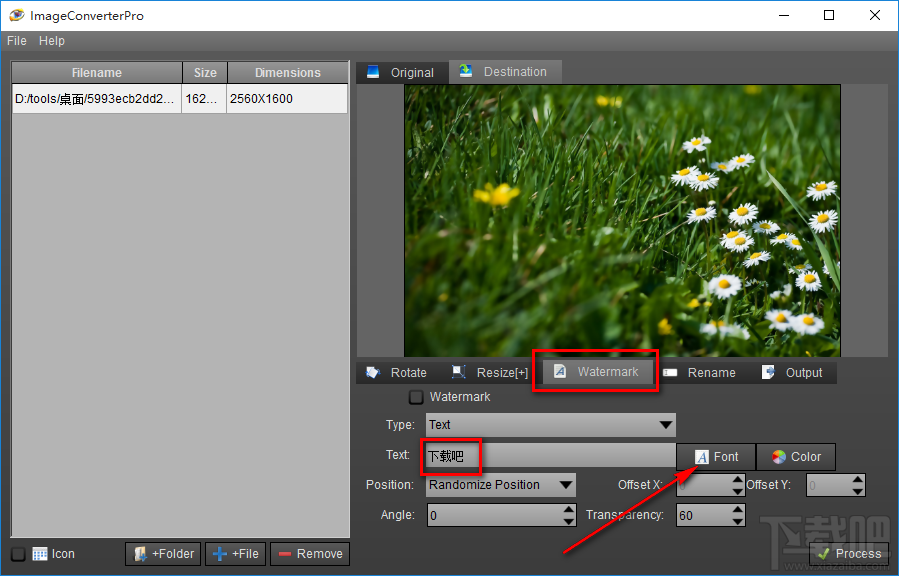Click the watermark Text input field

pyautogui.click(x=550, y=456)
